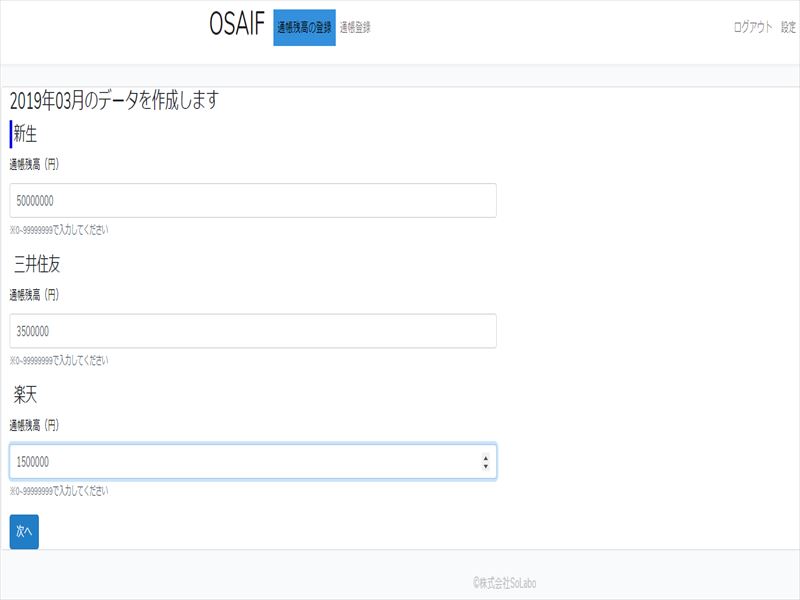Click the 次へ button
Image resolution: width=800 pixels, height=600 pixels.
point(24,532)
